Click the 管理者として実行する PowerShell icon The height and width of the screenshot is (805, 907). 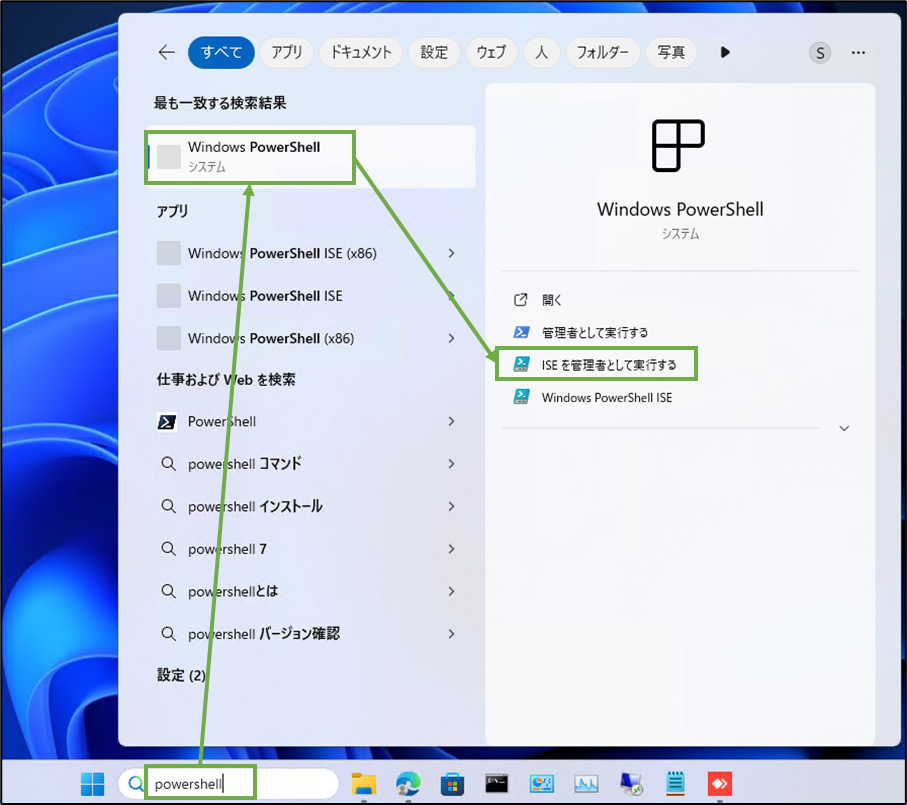click(x=521, y=332)
